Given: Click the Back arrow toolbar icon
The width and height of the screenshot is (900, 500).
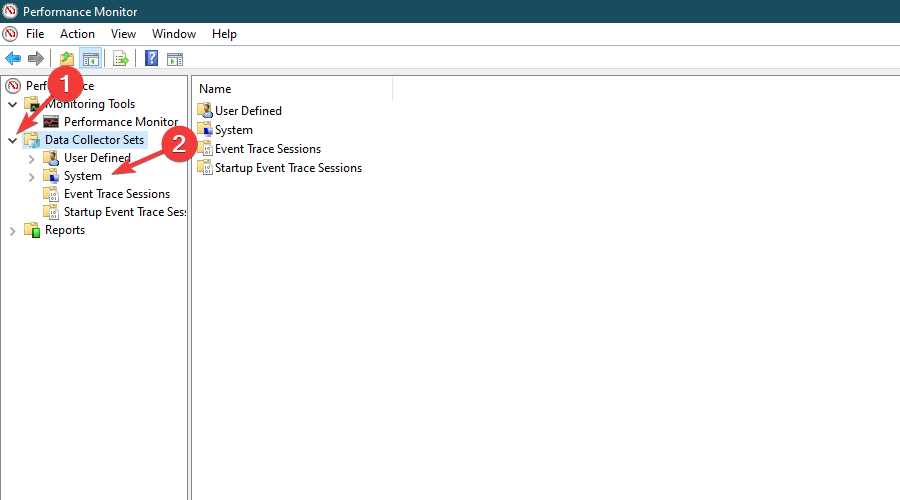Looking at the screenshot, I should 13,59.
